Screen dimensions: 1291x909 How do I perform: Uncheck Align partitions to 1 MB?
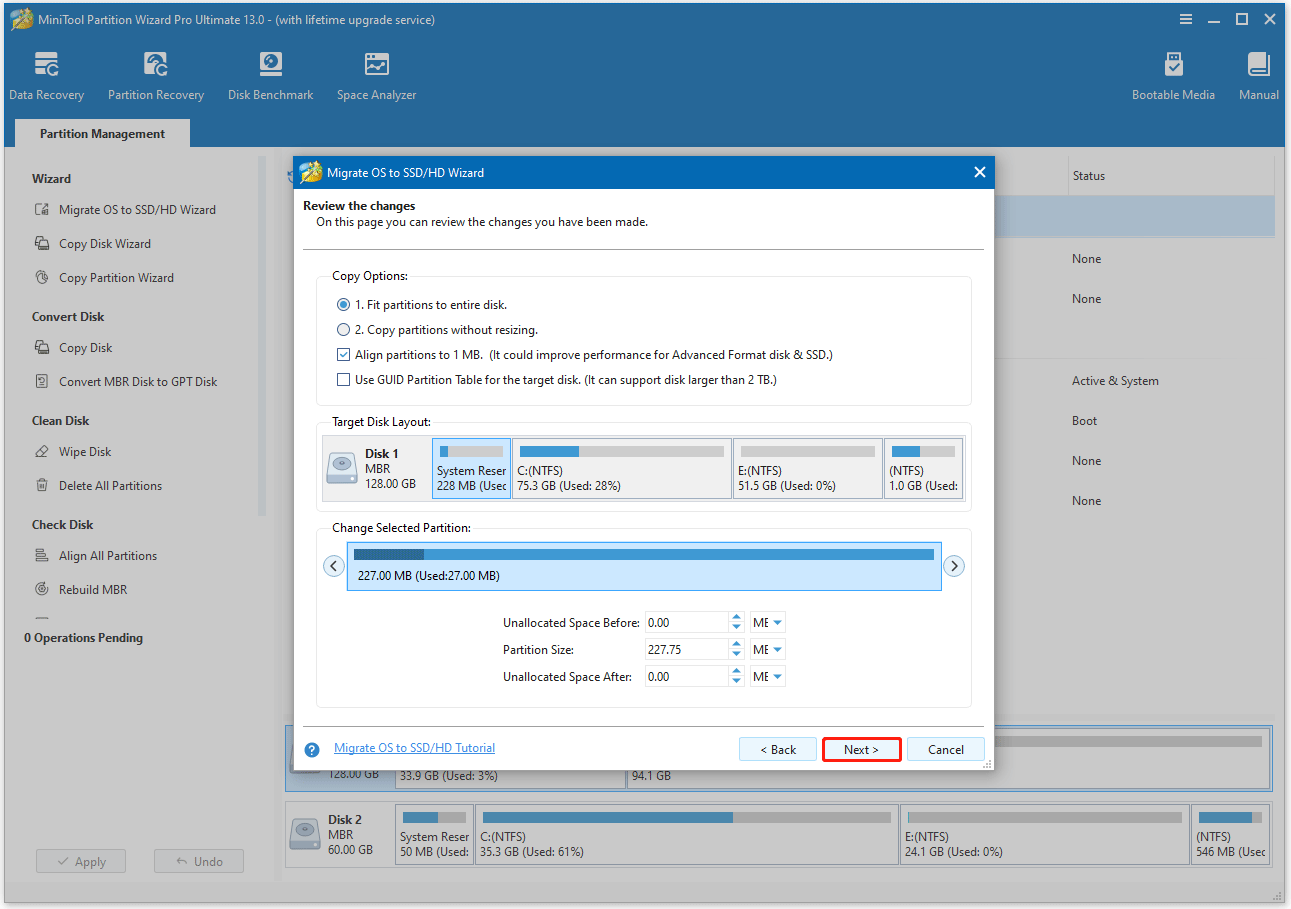click(x=343, y=354)
